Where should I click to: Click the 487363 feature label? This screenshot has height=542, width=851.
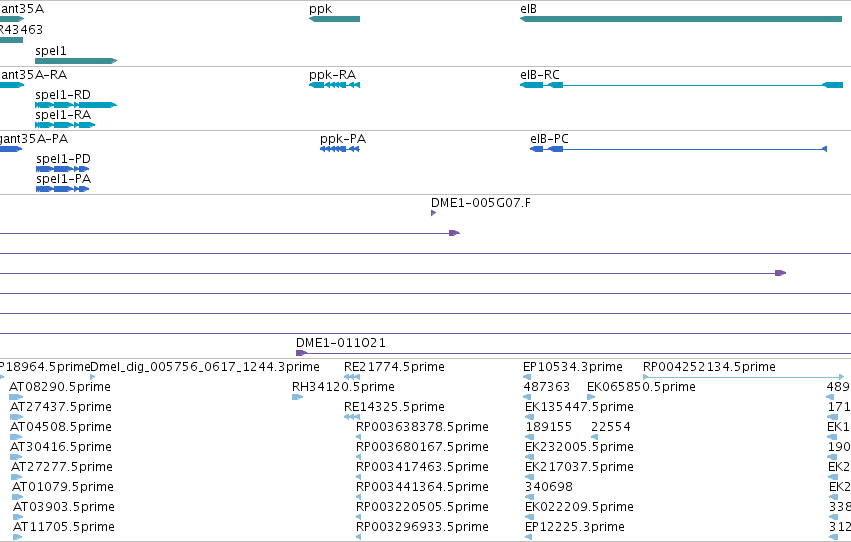(x=547, y=386)
